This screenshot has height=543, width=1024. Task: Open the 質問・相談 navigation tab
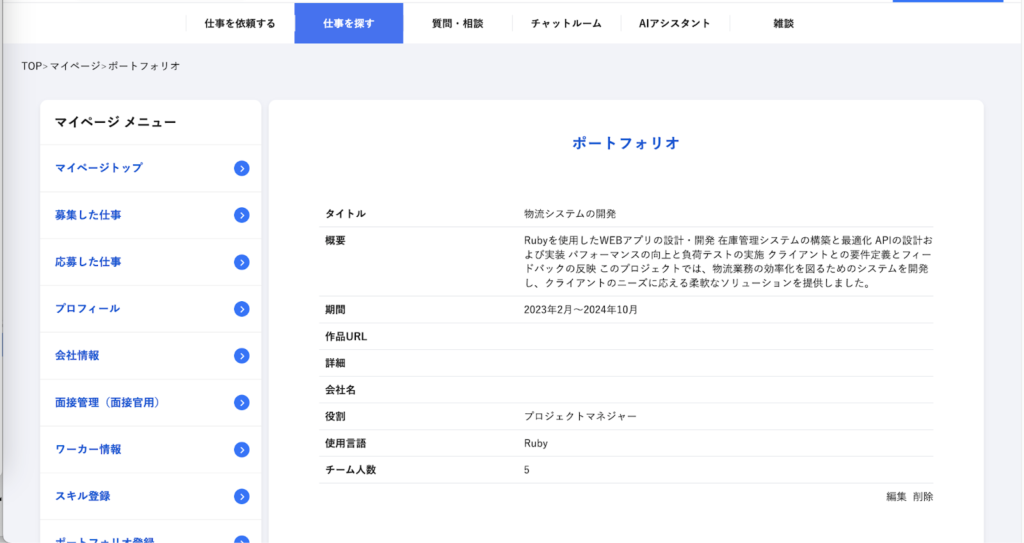(457, 23)
